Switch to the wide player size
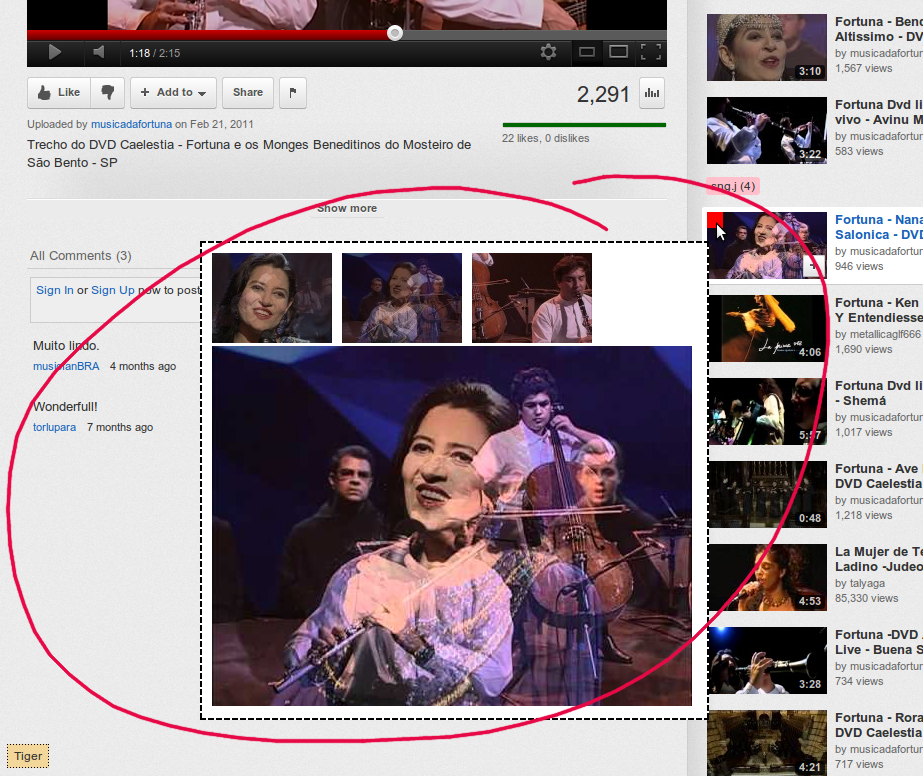The image size is (923, 776). [618, 50]
